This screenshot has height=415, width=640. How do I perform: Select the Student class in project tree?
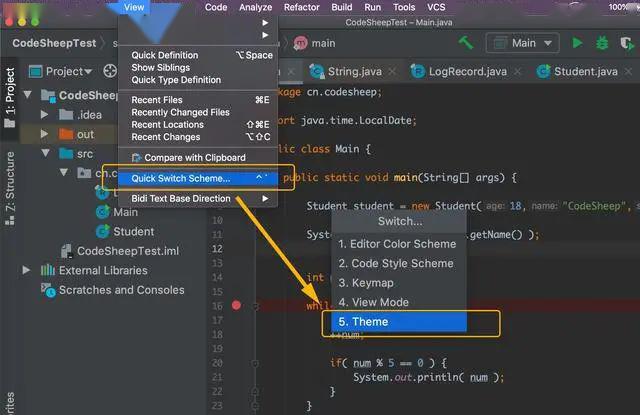133,231
